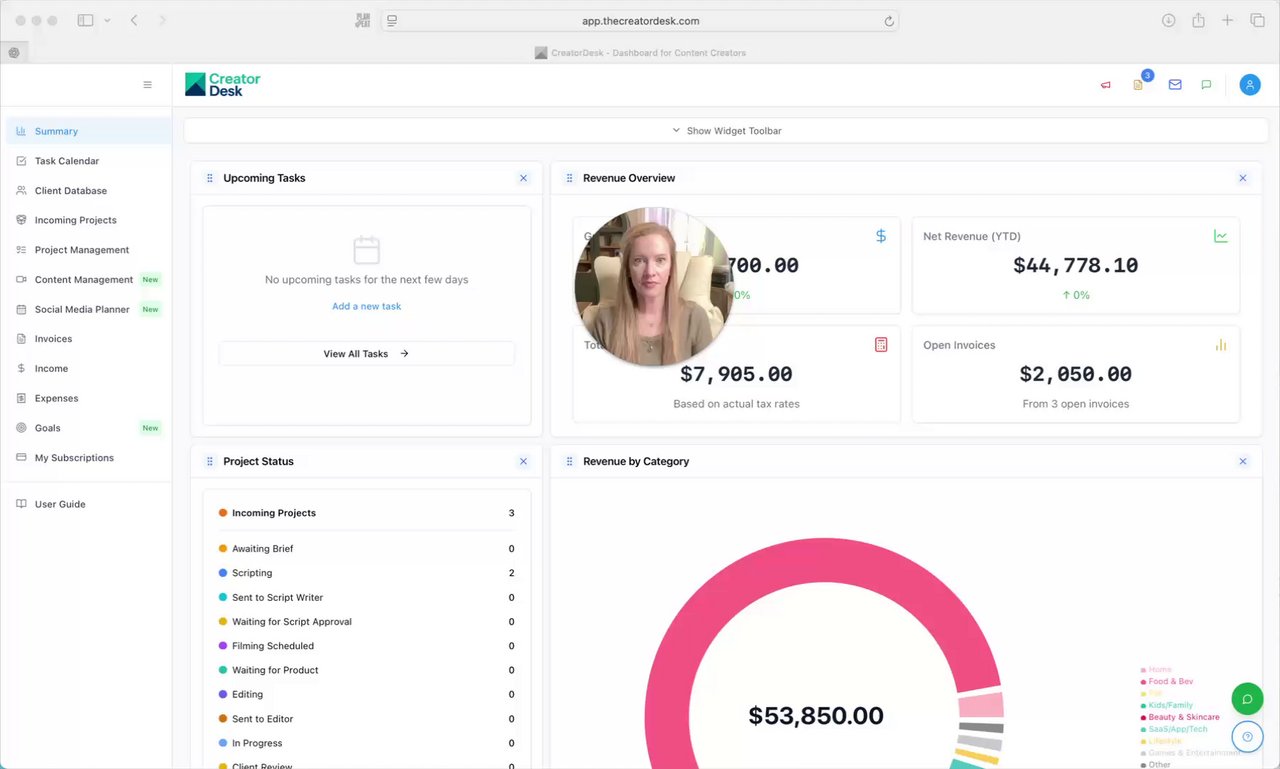
Task: Select Sent to Script Writer row
Action: (x=367, y=597)
